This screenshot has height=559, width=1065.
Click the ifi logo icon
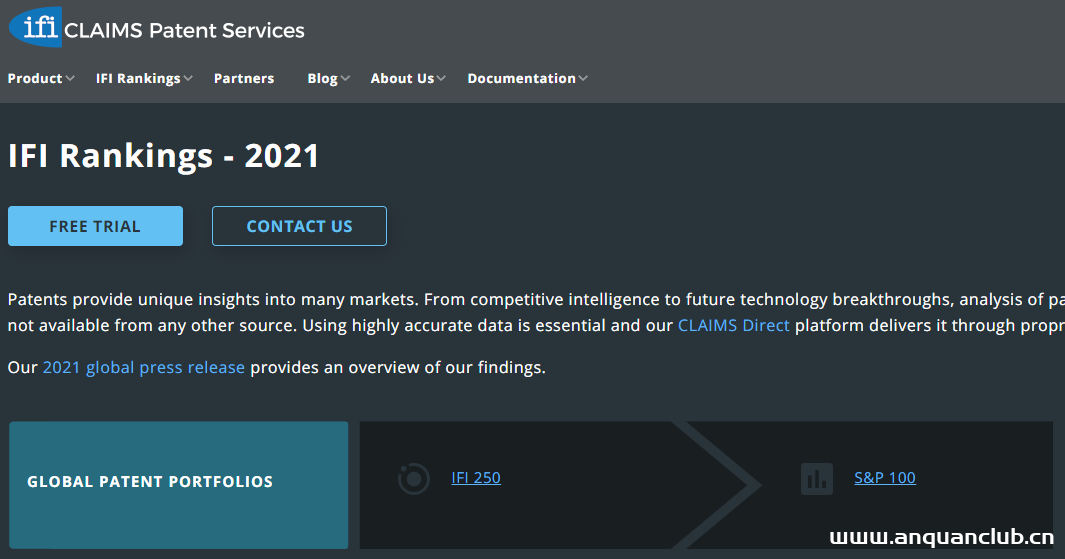click(34, 27)
